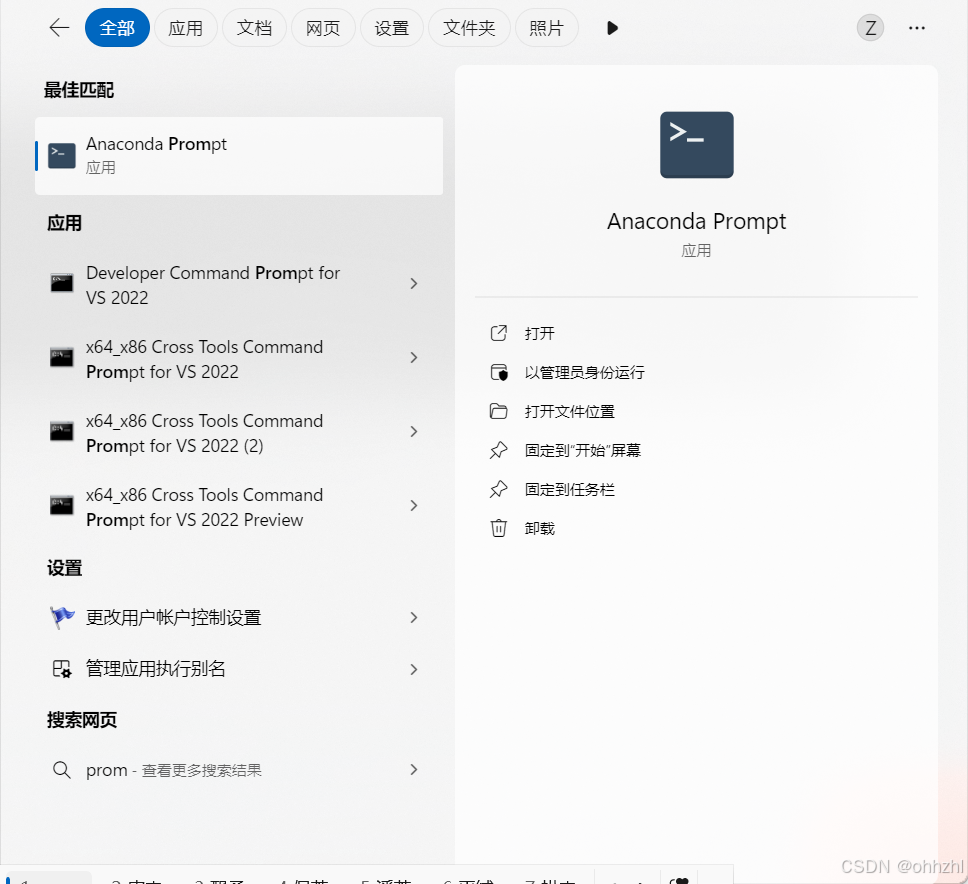The height and width of the screenshot is (884, 968).
Task: Select x64_x86 Cross Tools Prompt VS 2022 (2)
Action: tap(204, 433)
